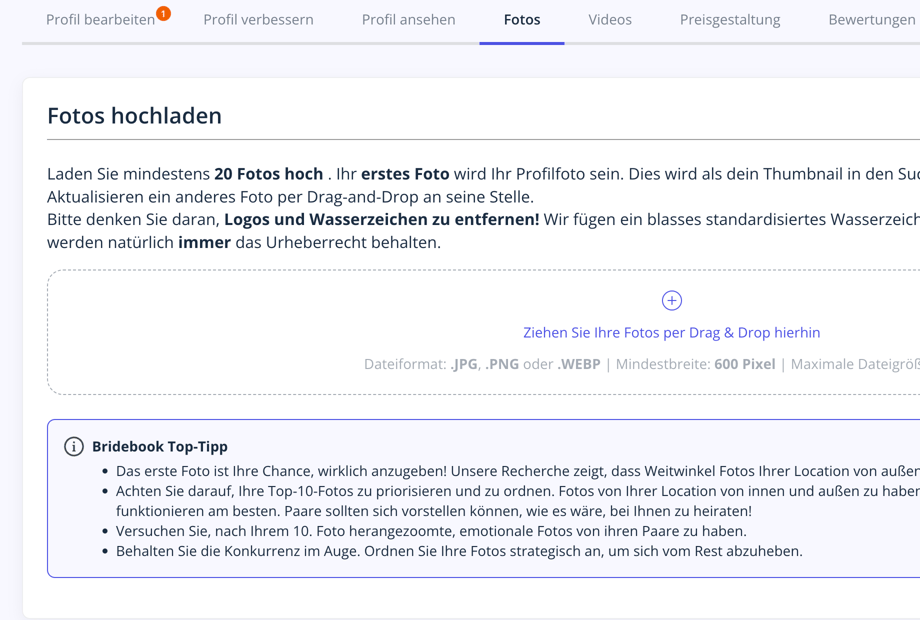Click the plus circle upload icon
The image size is (920, 620).
tap(672, 300)
